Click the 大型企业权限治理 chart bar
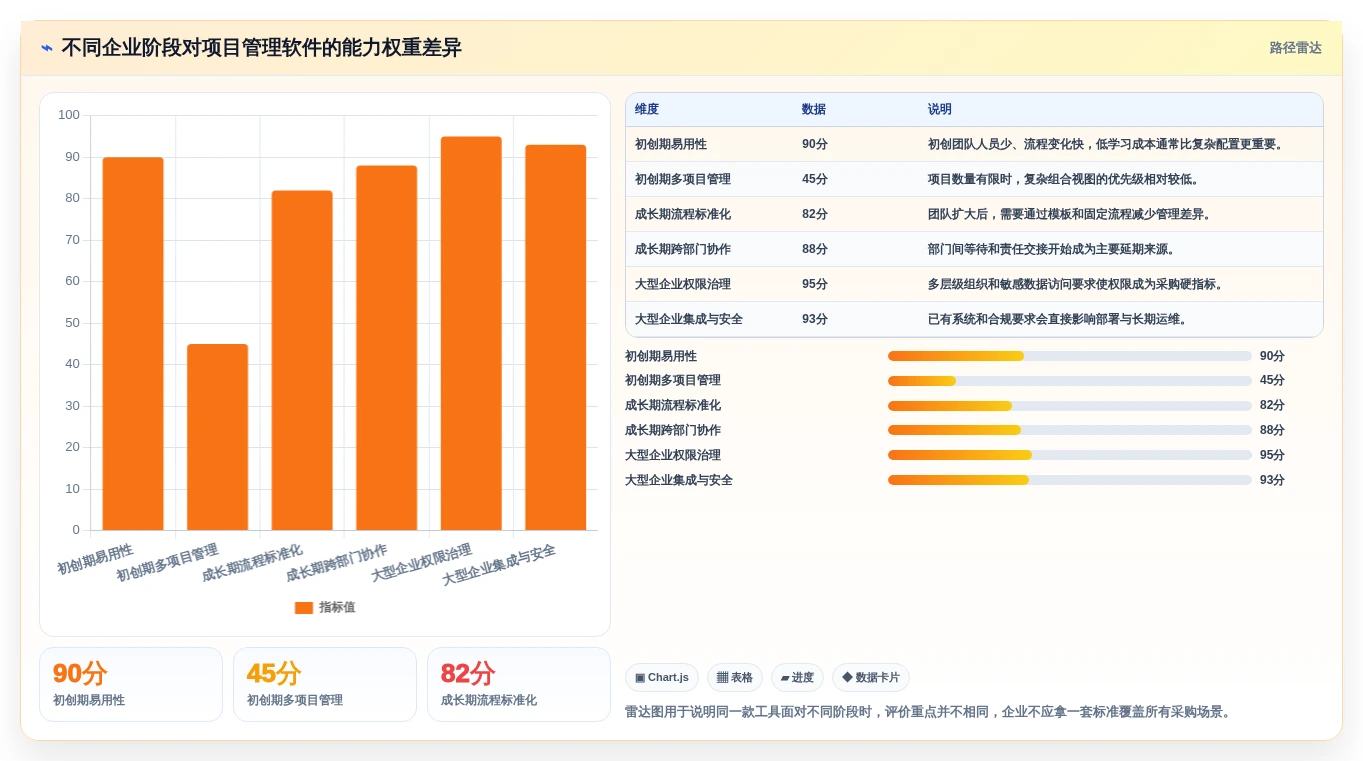 pos(471,333)
